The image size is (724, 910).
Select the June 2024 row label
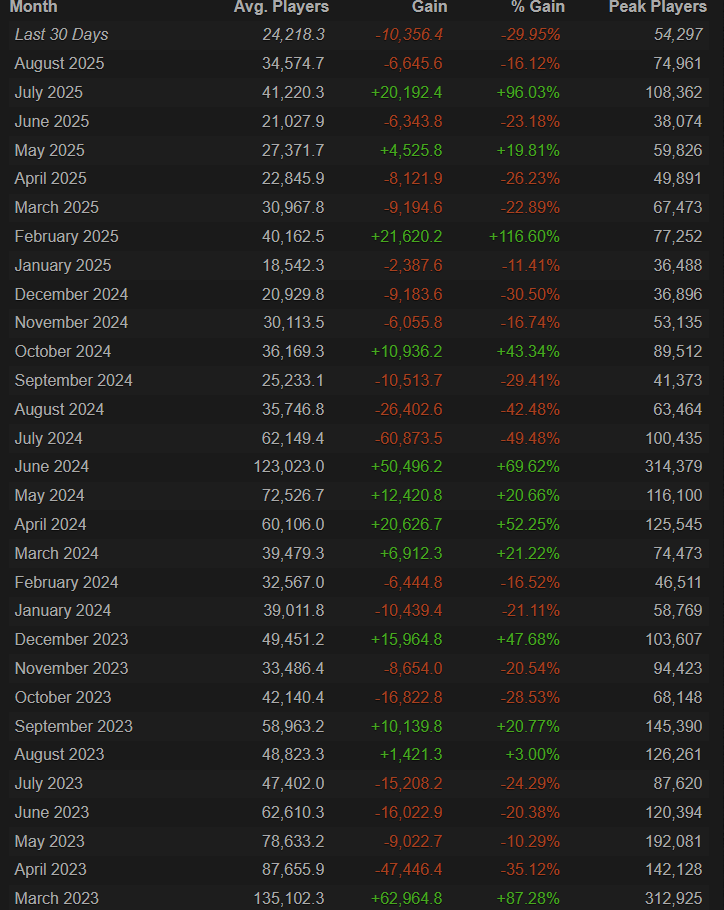point(52,466)
